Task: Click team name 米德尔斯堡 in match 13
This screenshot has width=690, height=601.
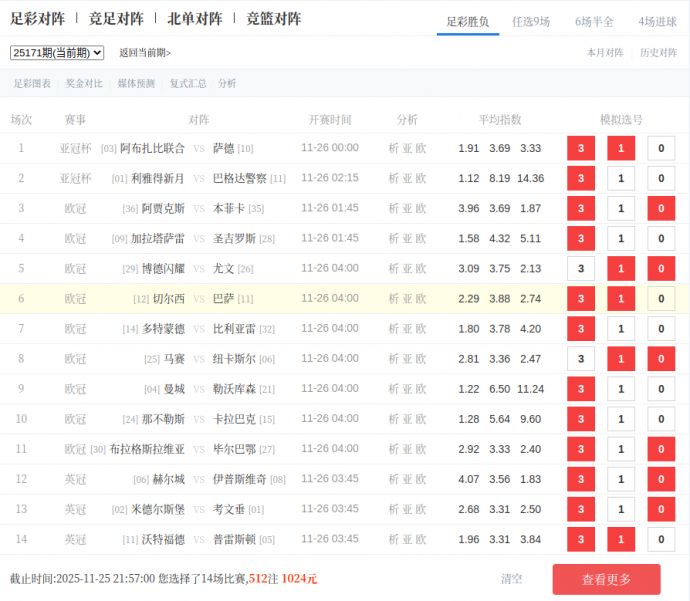Action: point(158,510)
